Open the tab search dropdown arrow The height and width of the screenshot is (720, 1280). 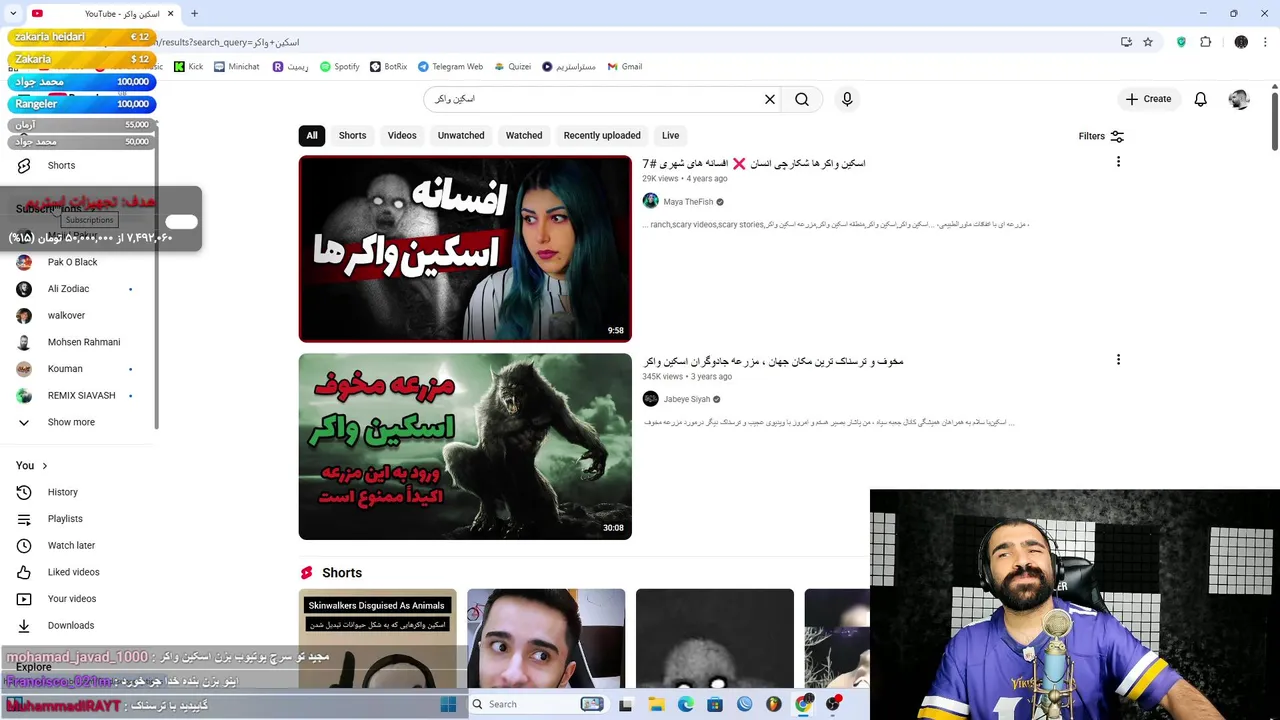pos(13,14)
